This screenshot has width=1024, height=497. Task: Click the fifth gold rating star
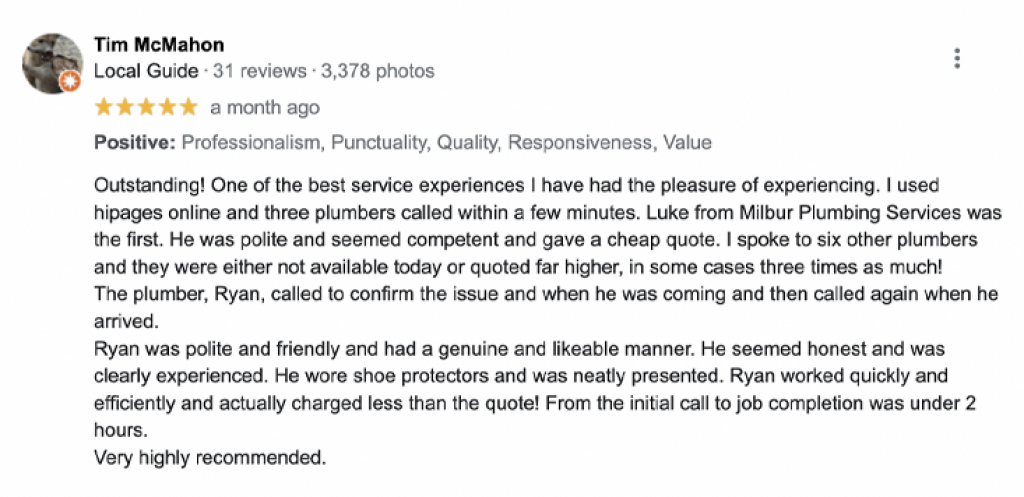click(189, 108)
